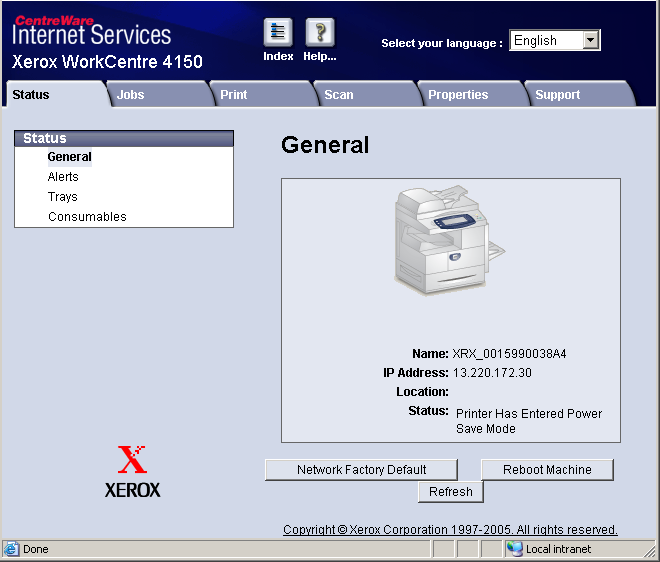Click the printer name XRX_0015990038A4
Image resolution: width=660 pixels, height=562 pixels.
pos(509,354)
